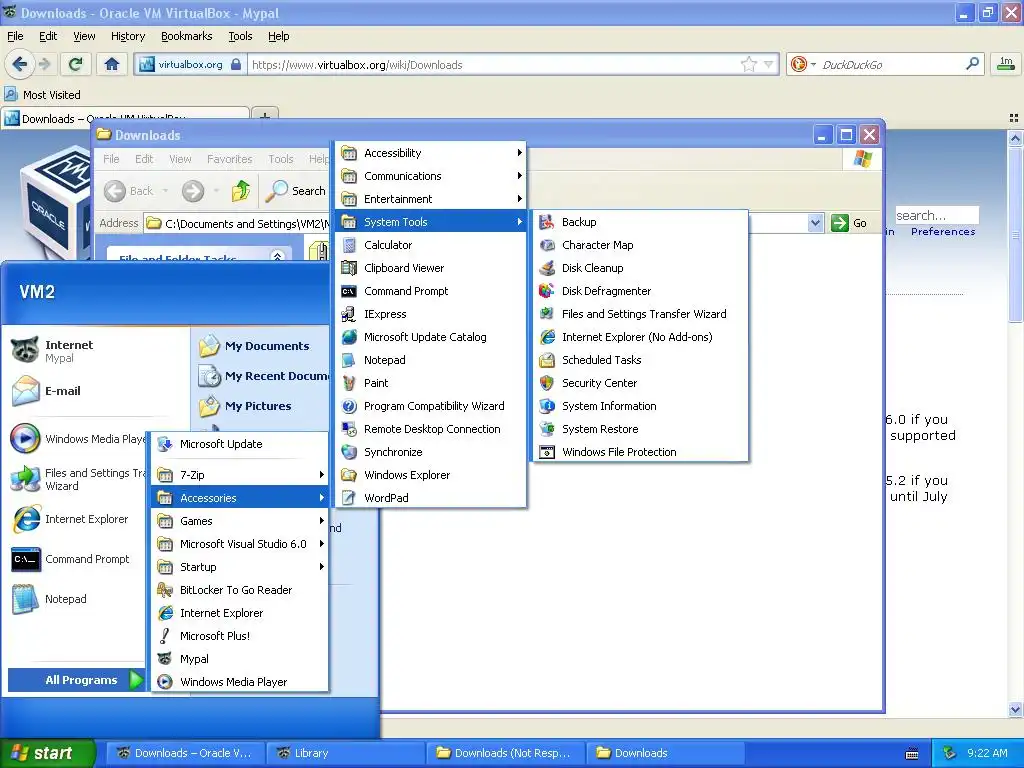The height and width of the screenshot is (768, 1024).
Task: Expand the Communications submenu
Action: pos(431,176)
